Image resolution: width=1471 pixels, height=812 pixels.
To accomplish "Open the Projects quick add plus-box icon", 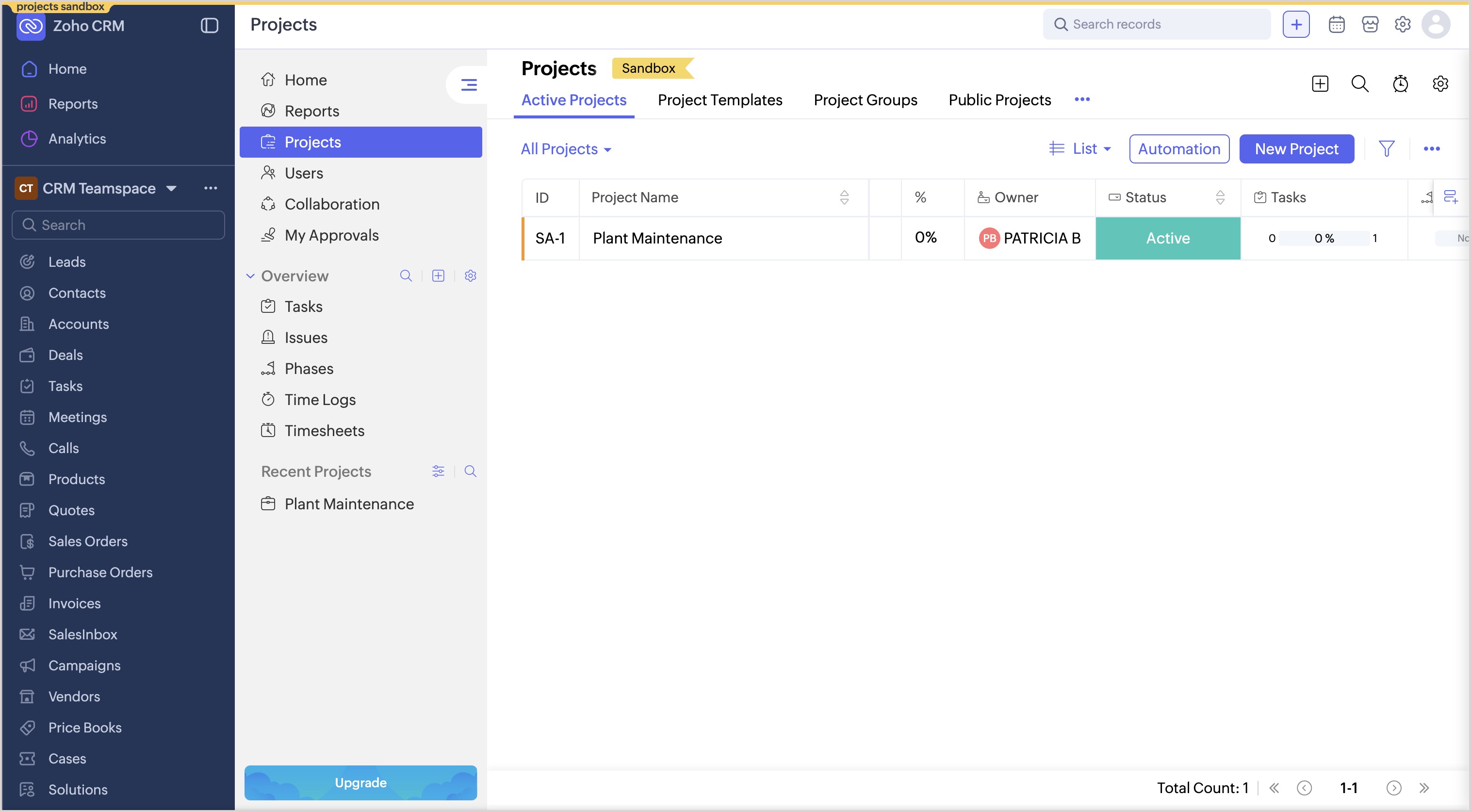I will click(1320, 84).
